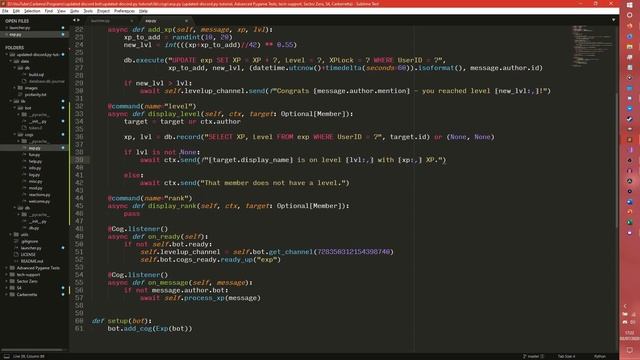Expand the tech-support folder
This screenshot has height=360, width=640.
(x=7, y=274)
